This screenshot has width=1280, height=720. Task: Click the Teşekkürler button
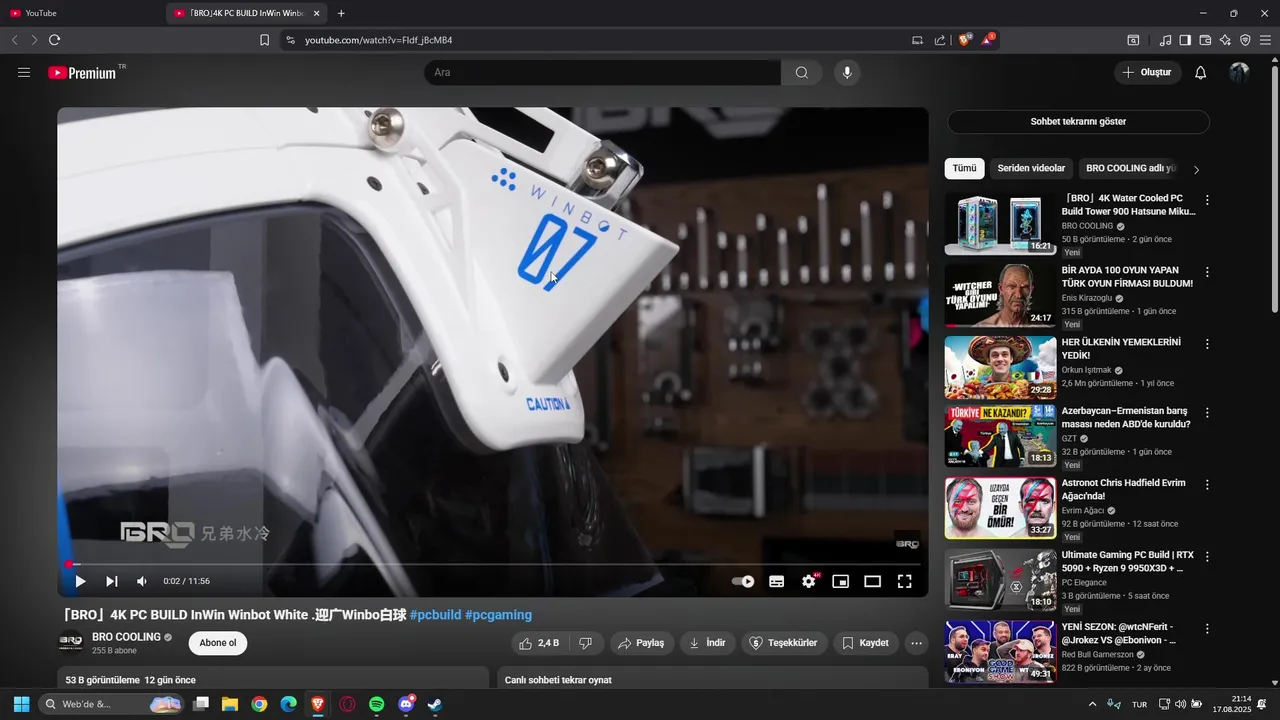point(784,643)
